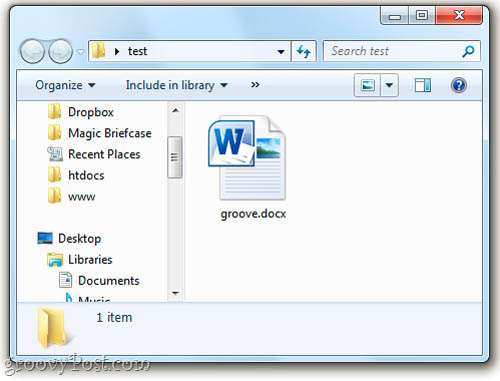Select the www folder in the sidebar
The width and height of the screenshot is (500, 381).
82,197
